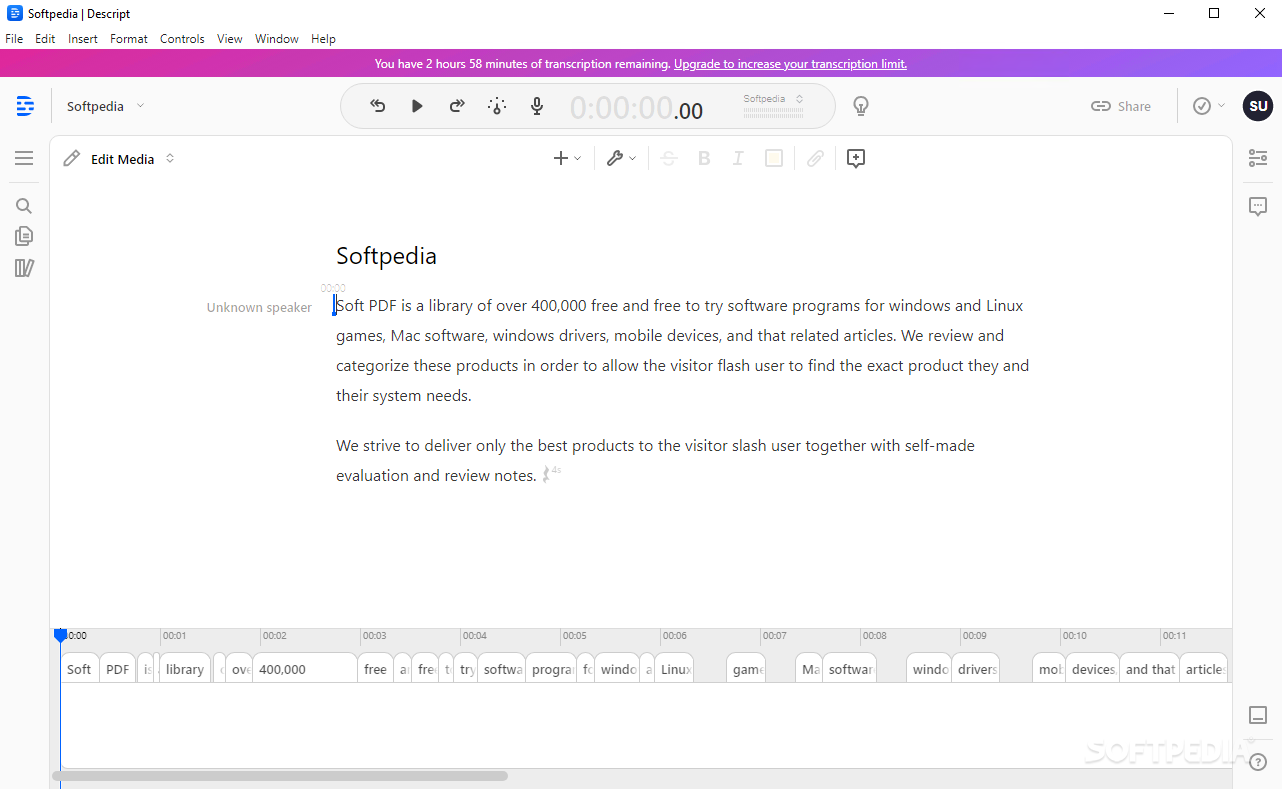Open the search icon in left sidebar

(24, 206)
